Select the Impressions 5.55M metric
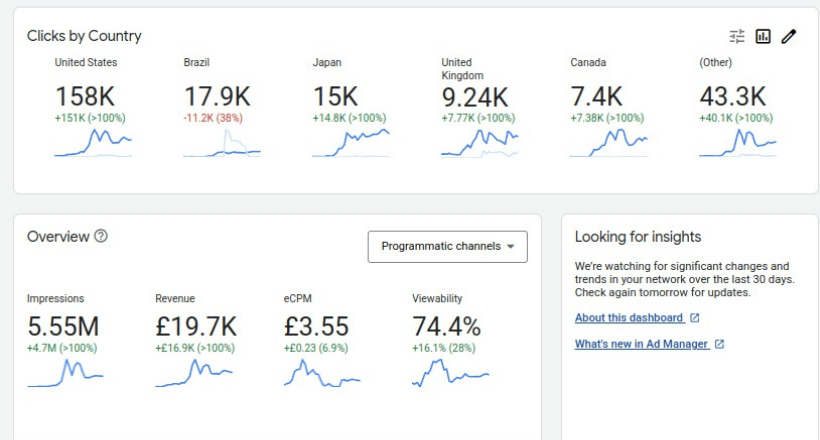 [x=63, y=327]
